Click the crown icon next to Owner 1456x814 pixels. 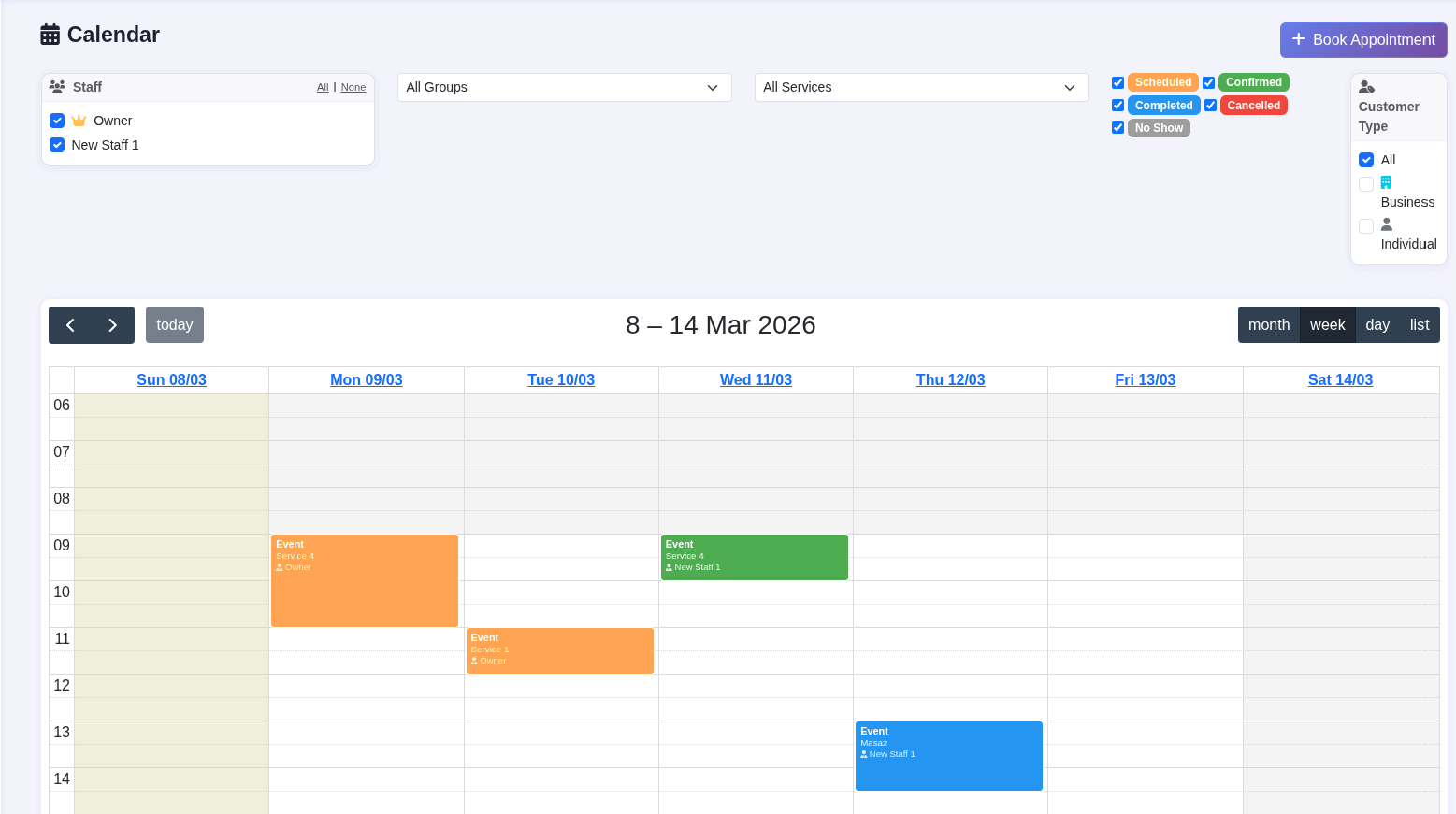pyautogui.click(x=79, y=121)
